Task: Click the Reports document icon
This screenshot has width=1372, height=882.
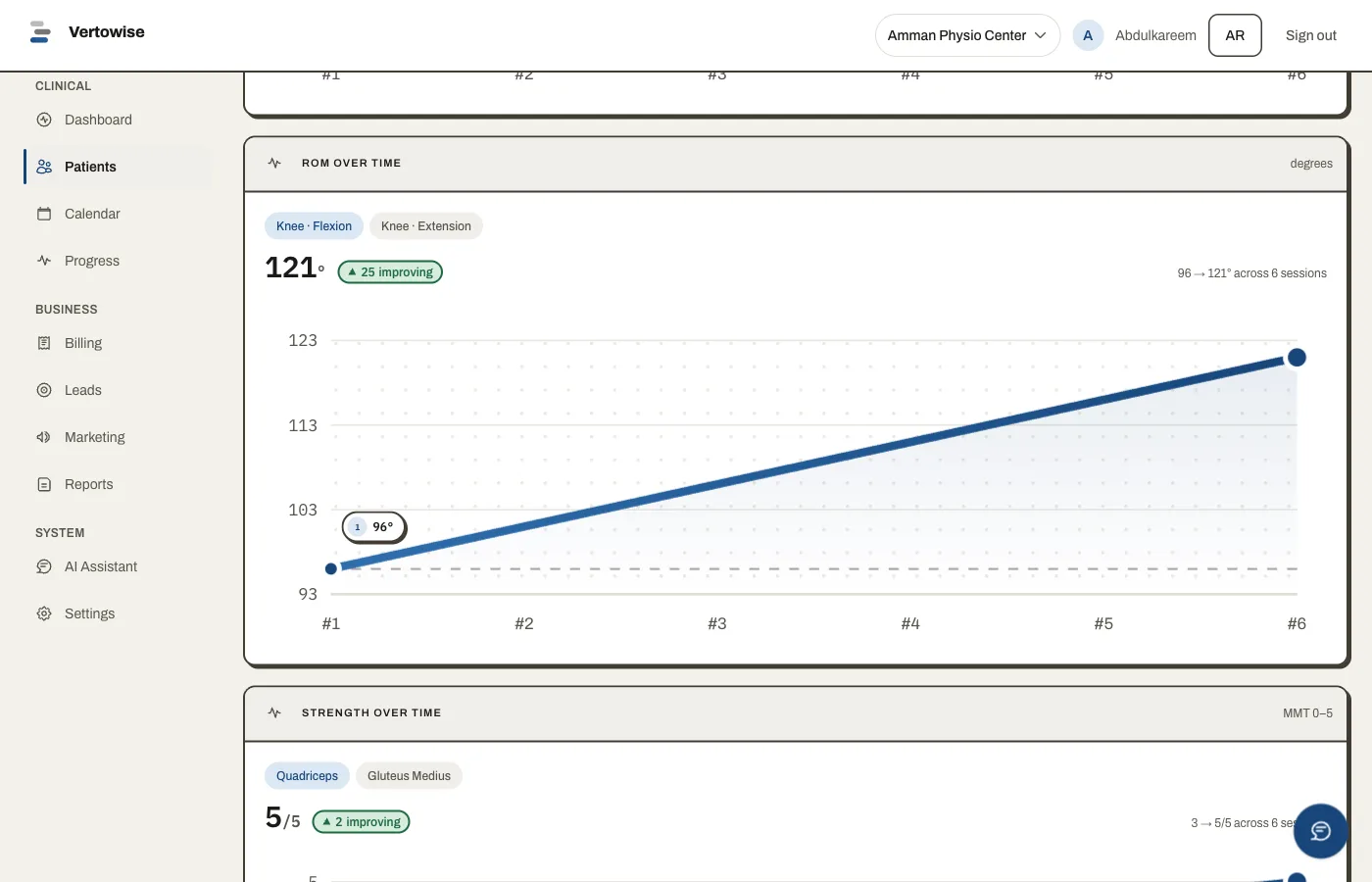Action: [x=44, y=484]
